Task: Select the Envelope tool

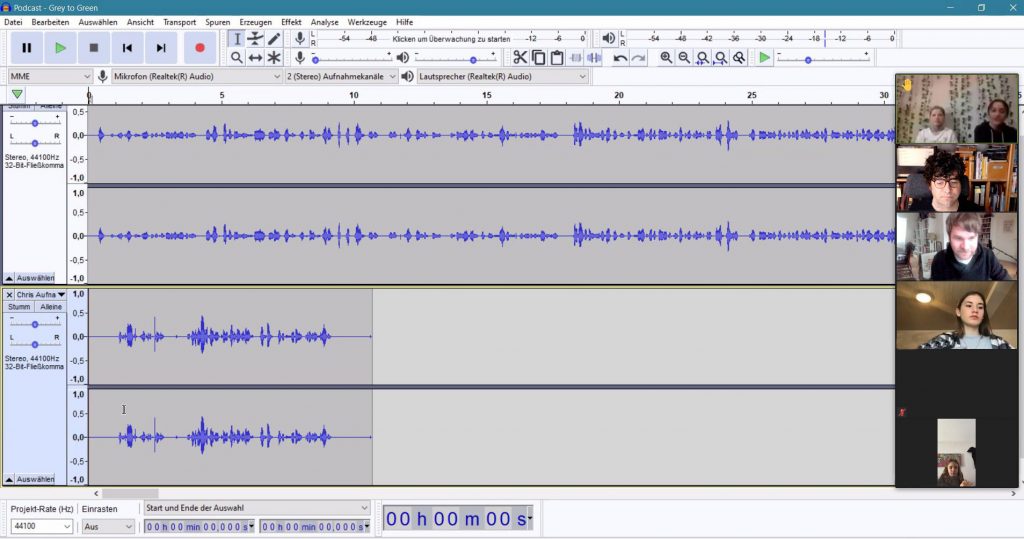Action: (255, 38)
